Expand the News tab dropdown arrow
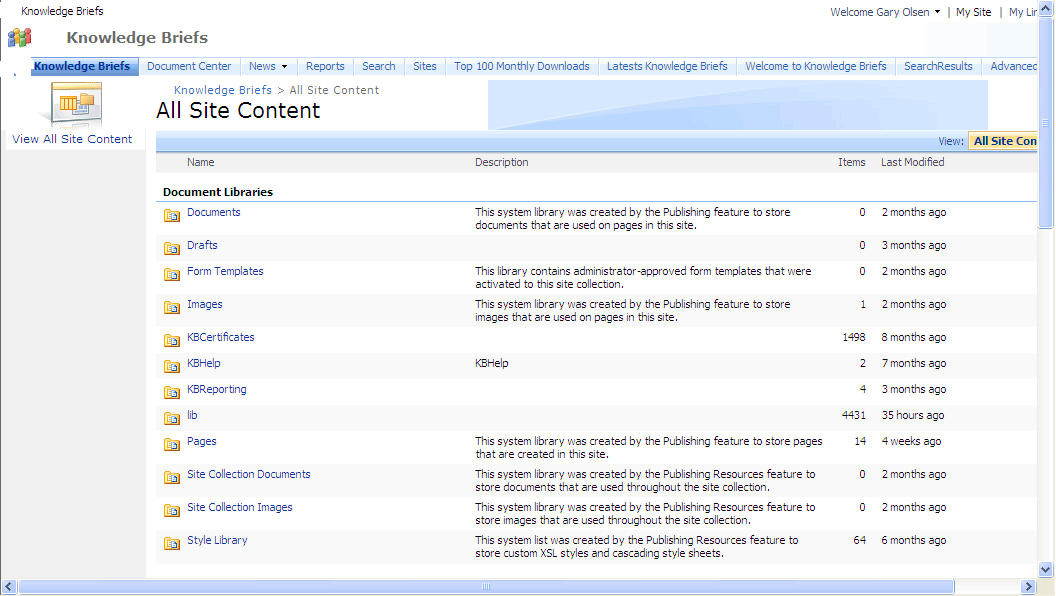Image resolution: width=1056 pixels, height=596 pixels. [284, 67]
